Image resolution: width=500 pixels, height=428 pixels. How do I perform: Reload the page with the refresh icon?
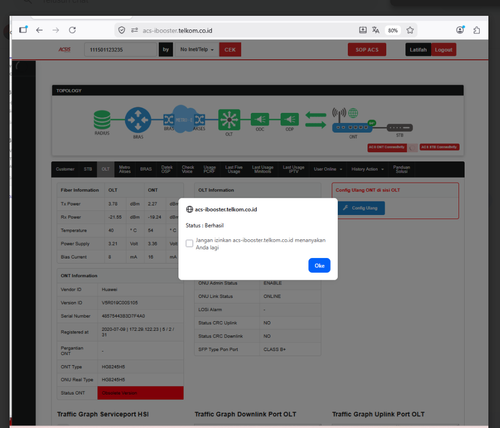(72, 30)
